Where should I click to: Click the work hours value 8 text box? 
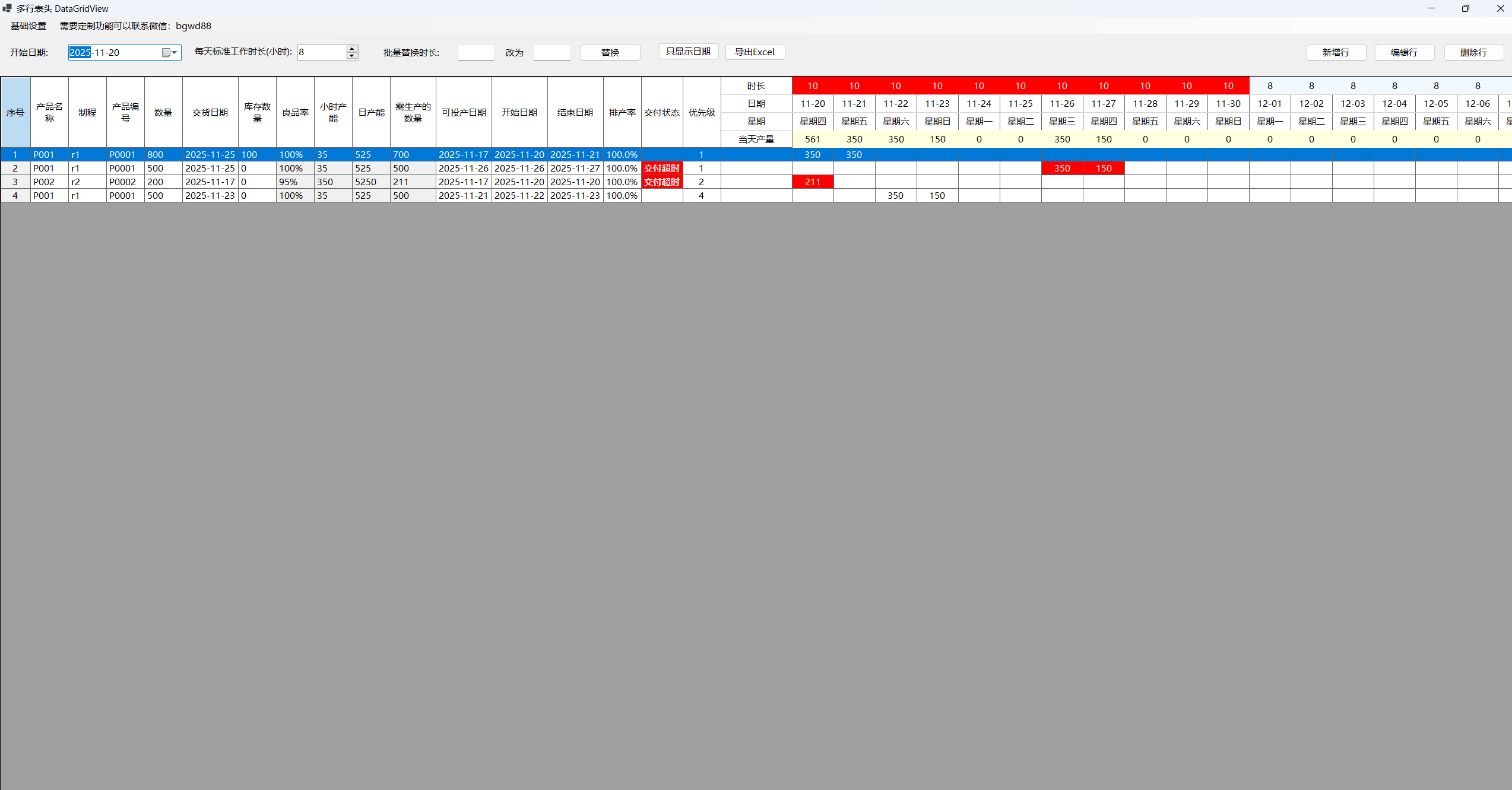tap(321, 52)
